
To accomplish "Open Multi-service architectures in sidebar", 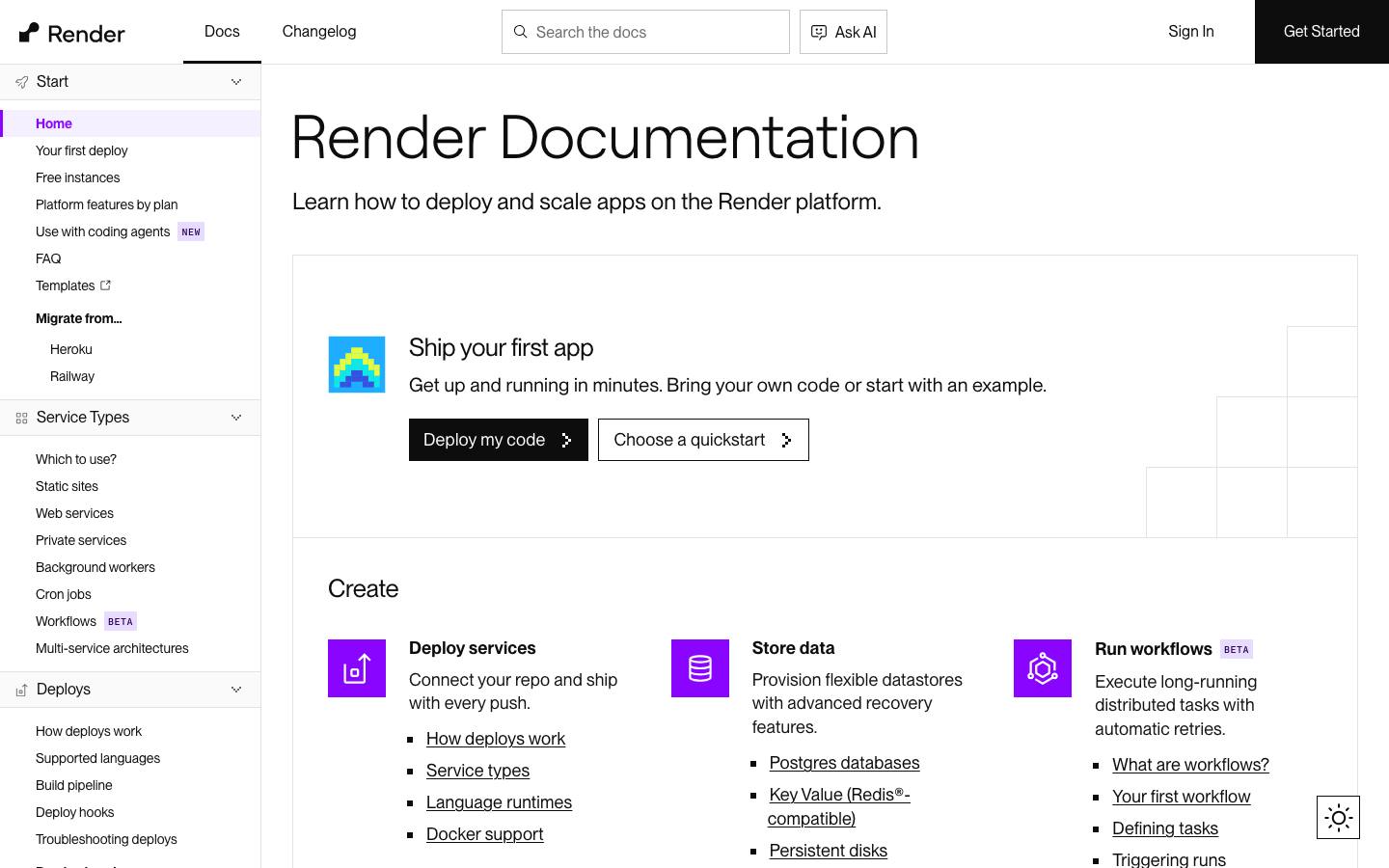I will 112,648.
